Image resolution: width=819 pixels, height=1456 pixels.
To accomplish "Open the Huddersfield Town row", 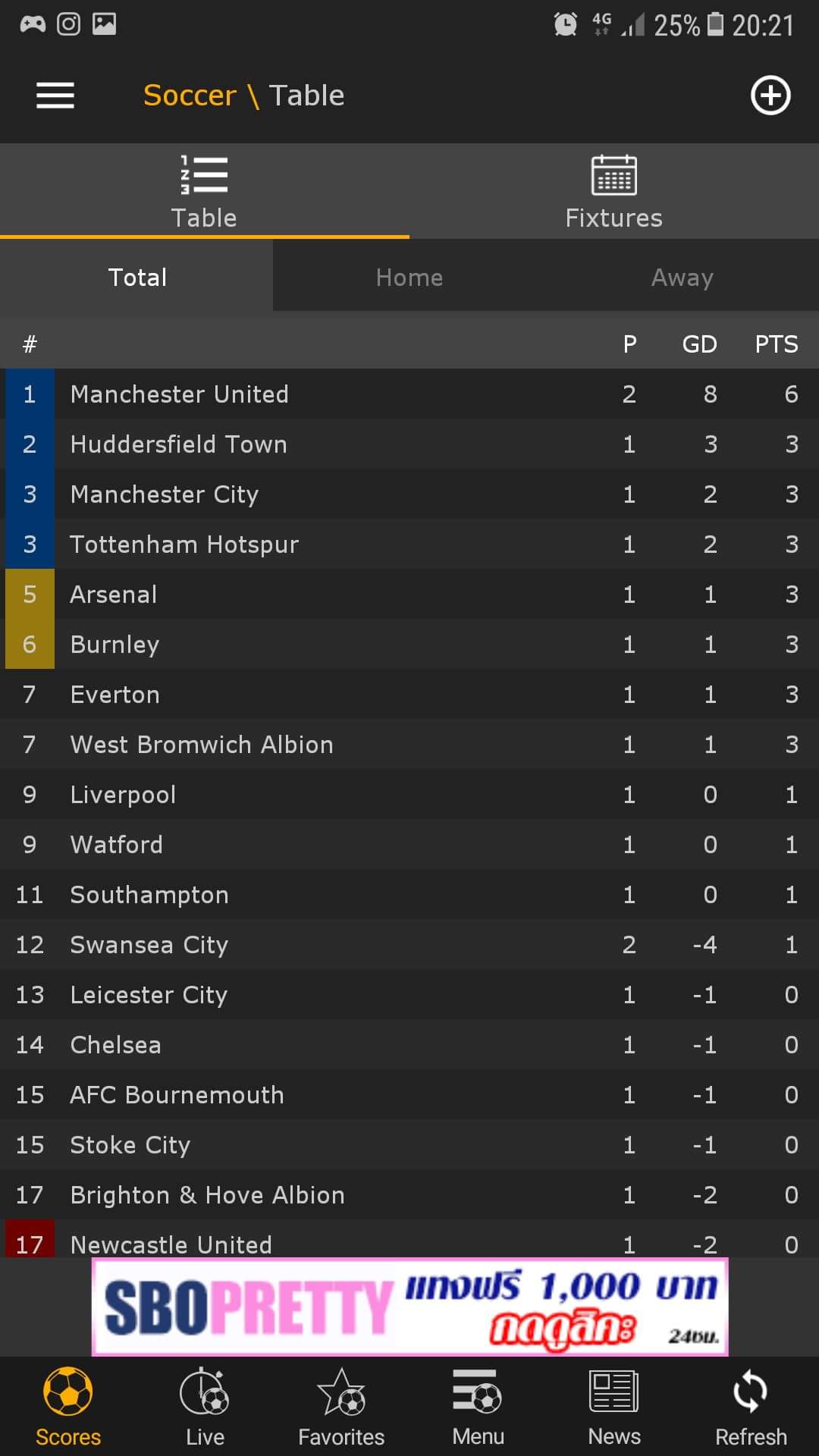I will pos(409,444).
